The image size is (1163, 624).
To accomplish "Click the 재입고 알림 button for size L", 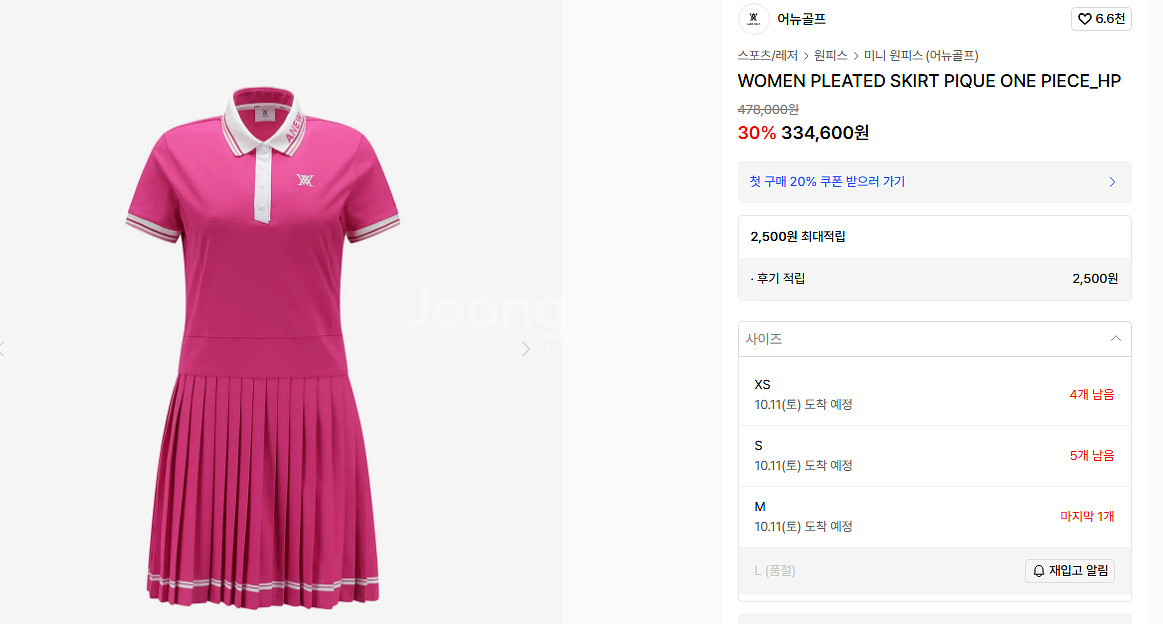I will click(x=1070, y=571).
